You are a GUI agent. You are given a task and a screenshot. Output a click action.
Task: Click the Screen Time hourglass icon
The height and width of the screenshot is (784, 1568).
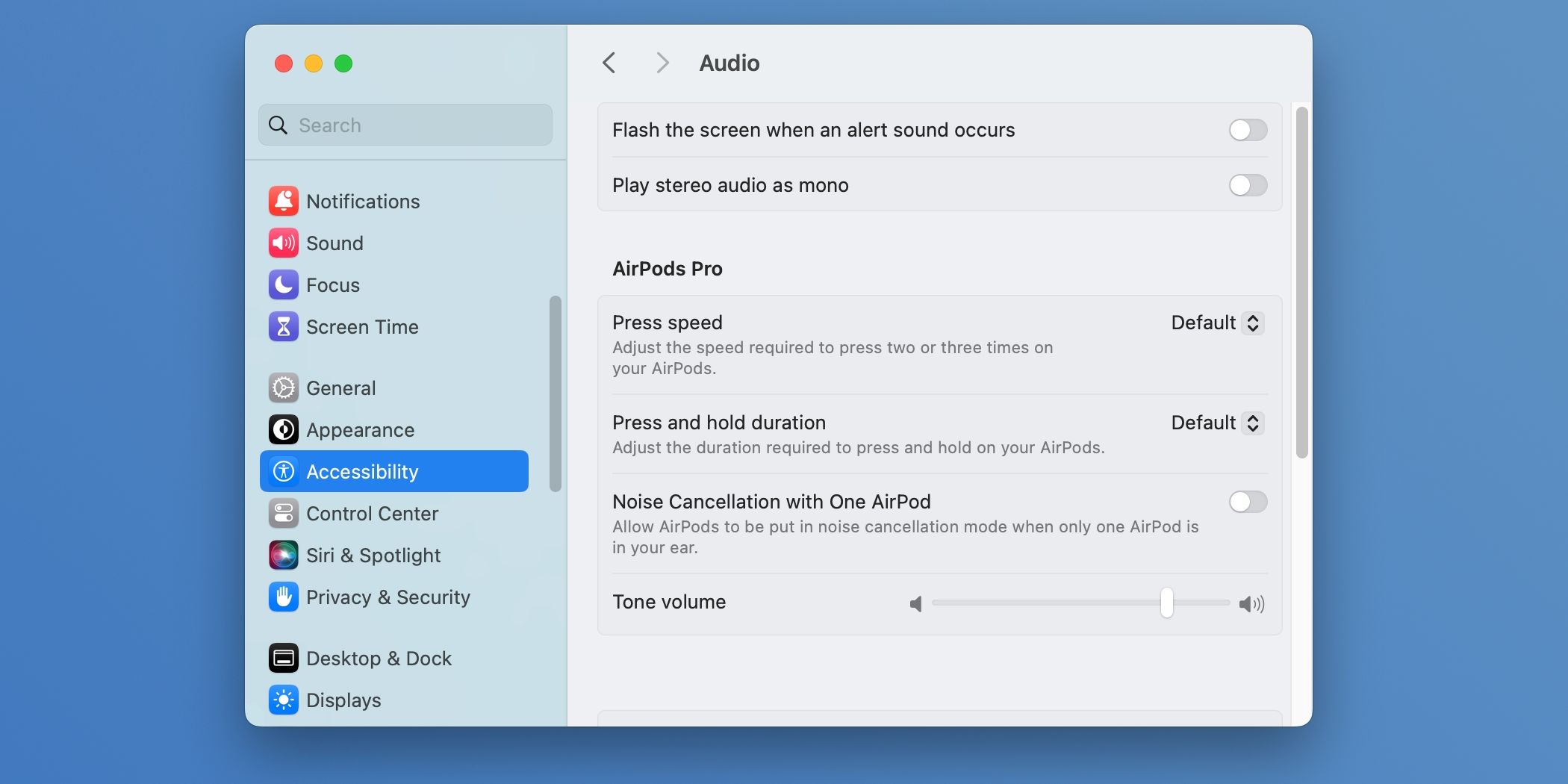pos(284,326)
